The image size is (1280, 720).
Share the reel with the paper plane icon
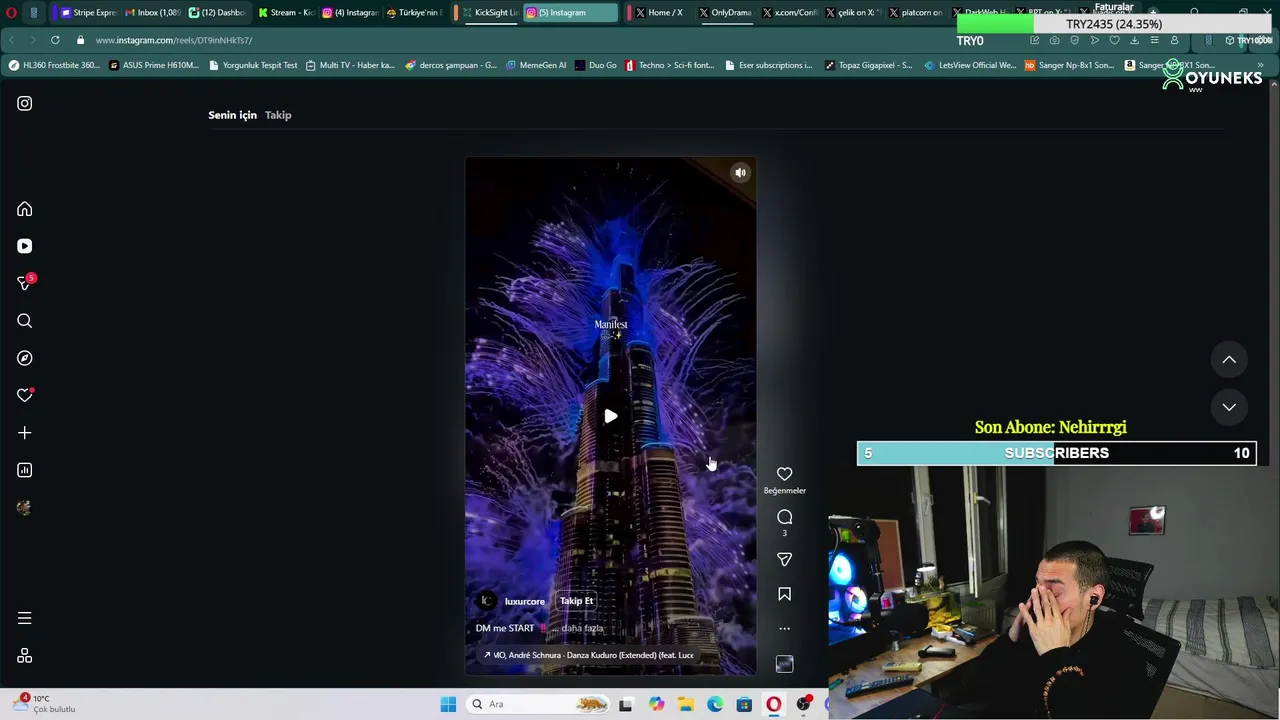(785, 560)
